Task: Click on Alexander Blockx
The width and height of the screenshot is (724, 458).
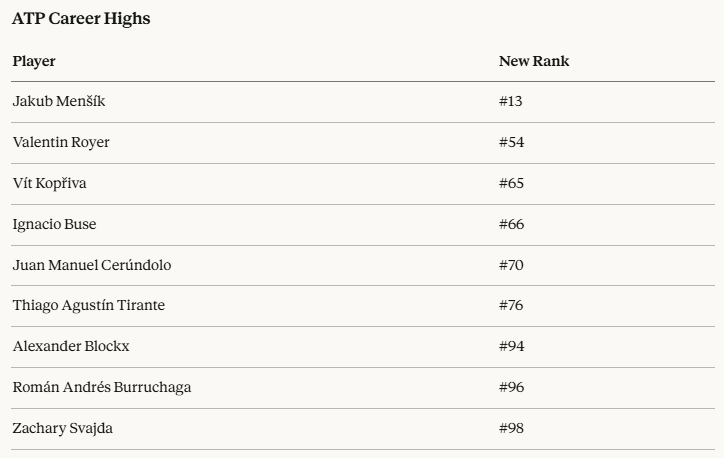Action: click(71, 346)
